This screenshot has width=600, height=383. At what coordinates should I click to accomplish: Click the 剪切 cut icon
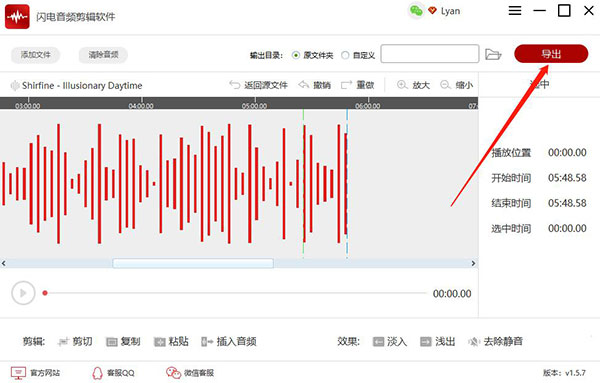(x=63, y=342)
